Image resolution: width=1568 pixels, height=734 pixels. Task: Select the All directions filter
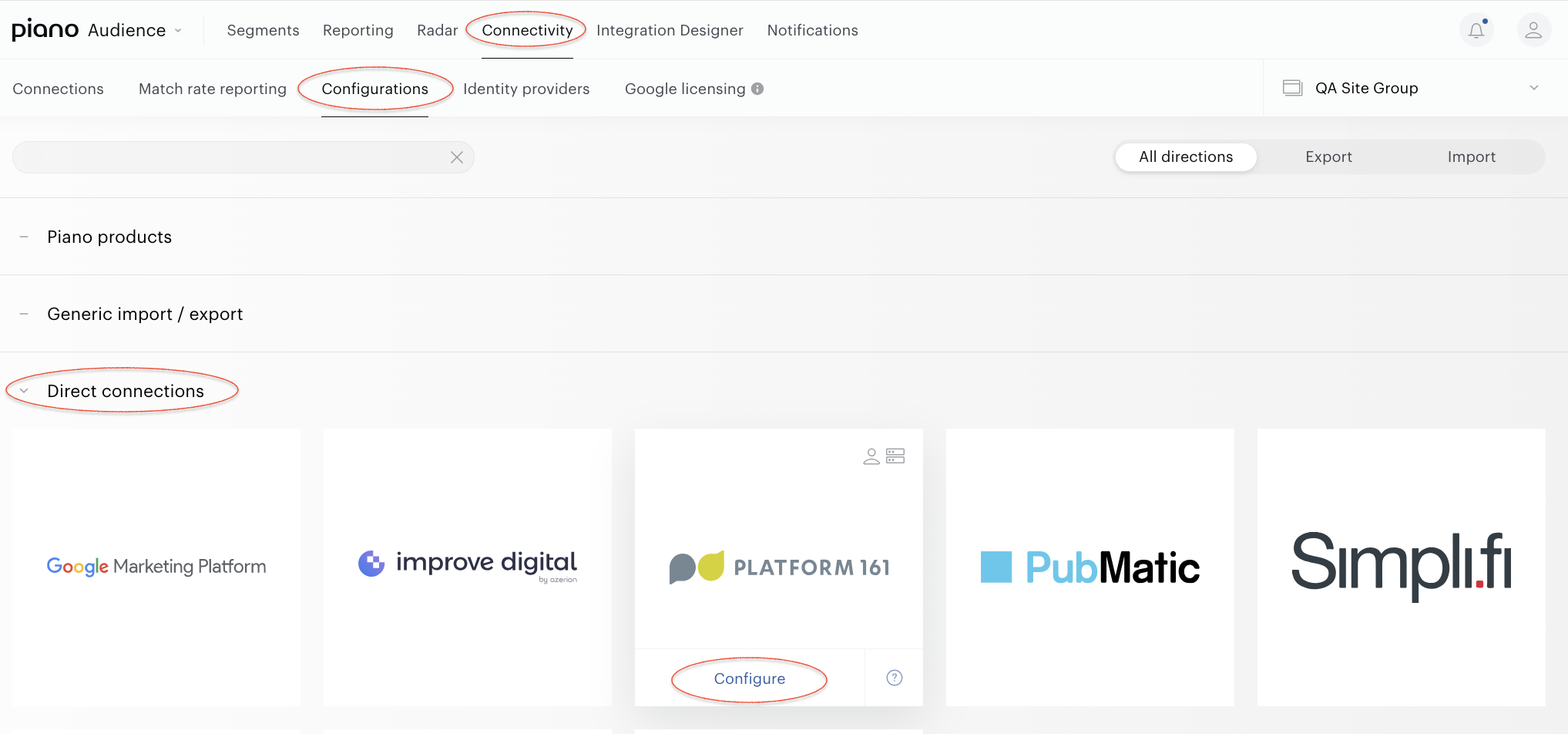coord(1186,157)
